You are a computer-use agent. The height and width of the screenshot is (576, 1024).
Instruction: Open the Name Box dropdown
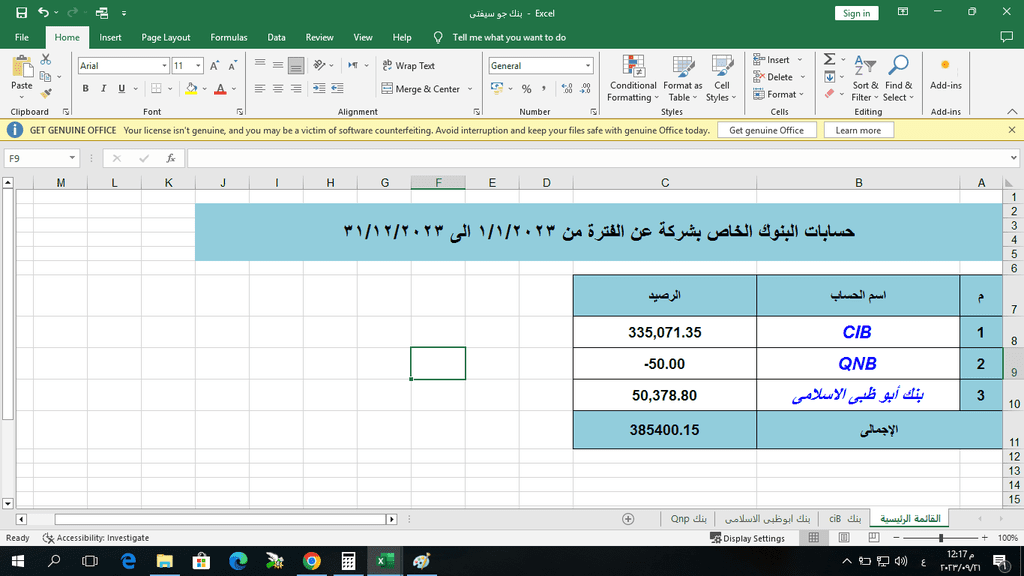pyautogui.click(x=72, y=158)
